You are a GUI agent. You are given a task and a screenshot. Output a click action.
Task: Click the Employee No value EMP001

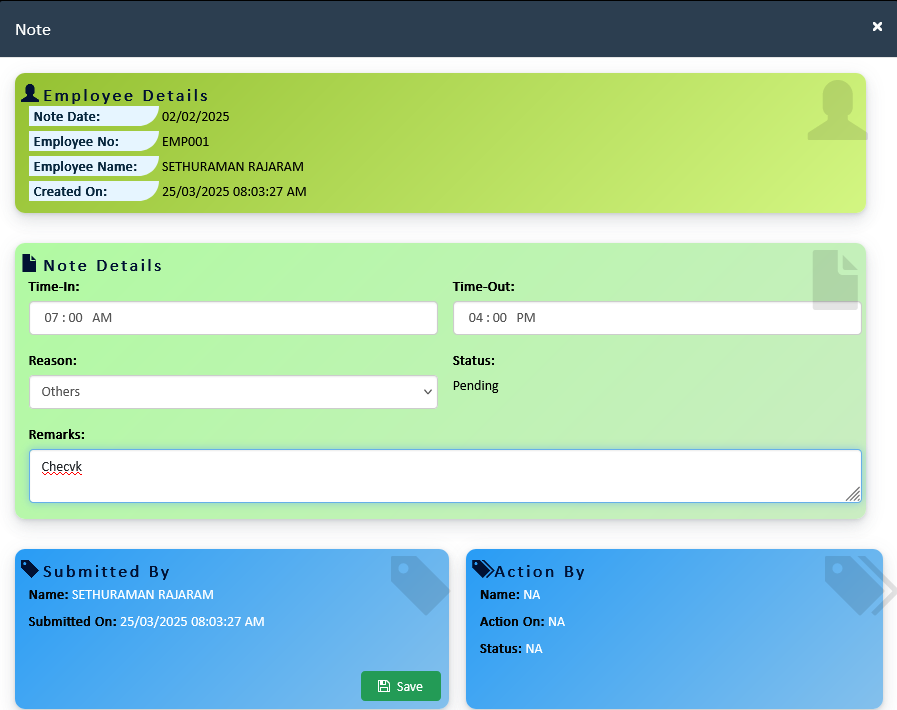coord(185,141)
